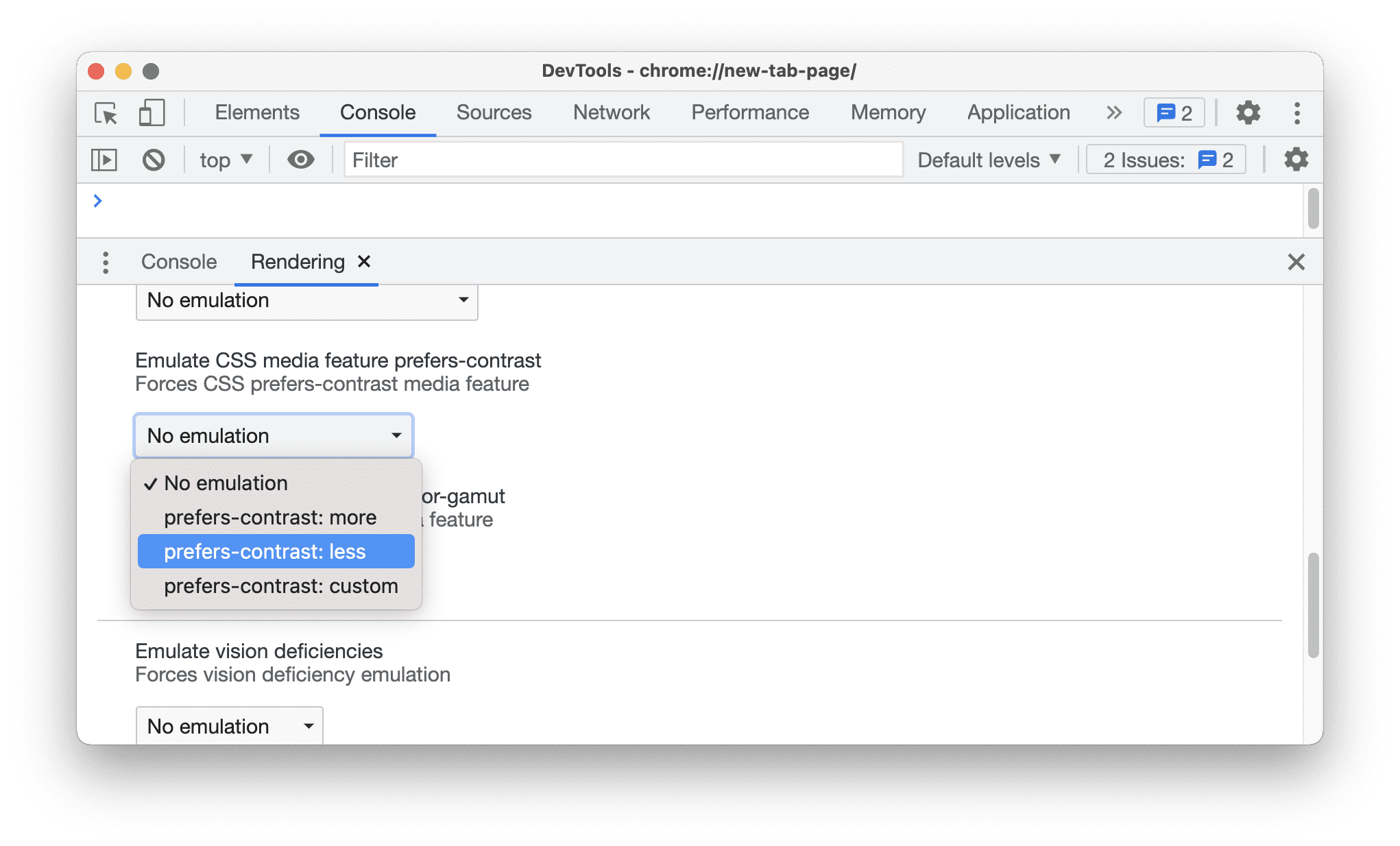Click the more panels chevron button
The width and height of the screenshot is (1400, 846).
pyautogui.click(x=1113, y=111)
